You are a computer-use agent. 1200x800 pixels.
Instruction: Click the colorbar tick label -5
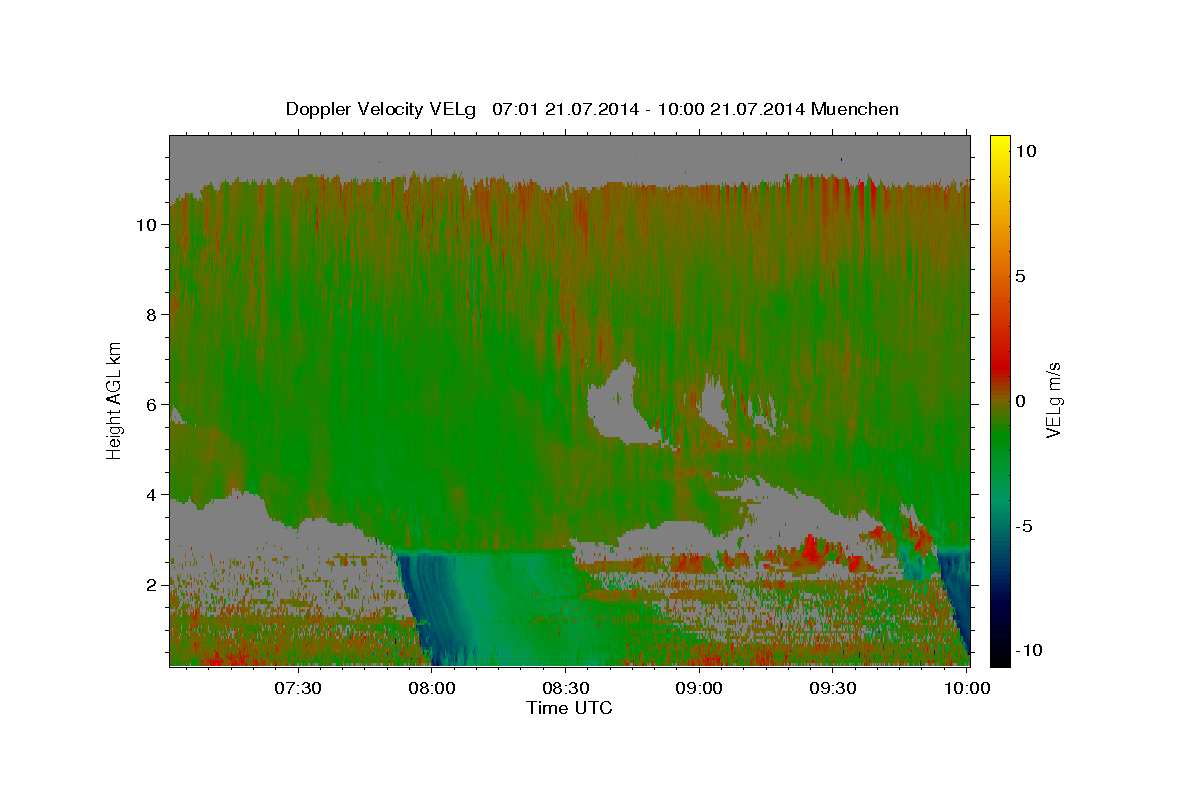1025,525
